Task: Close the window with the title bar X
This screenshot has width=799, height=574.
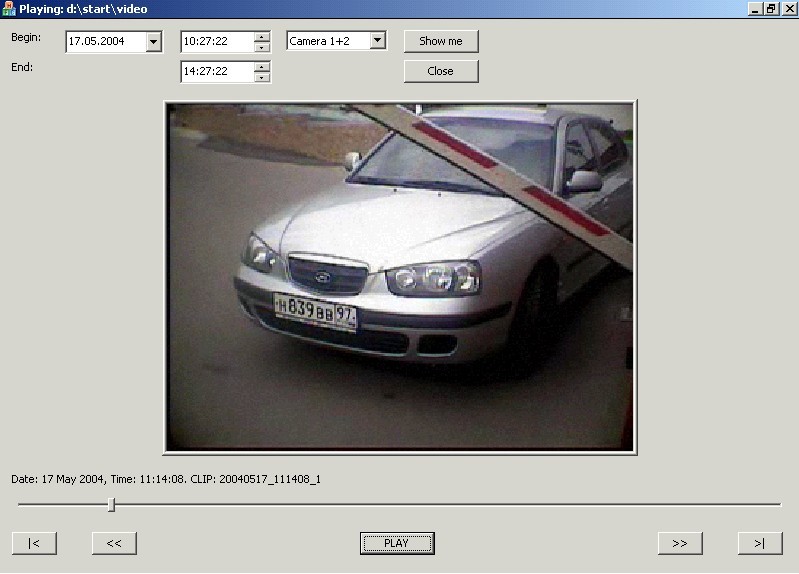Action: 789,9
